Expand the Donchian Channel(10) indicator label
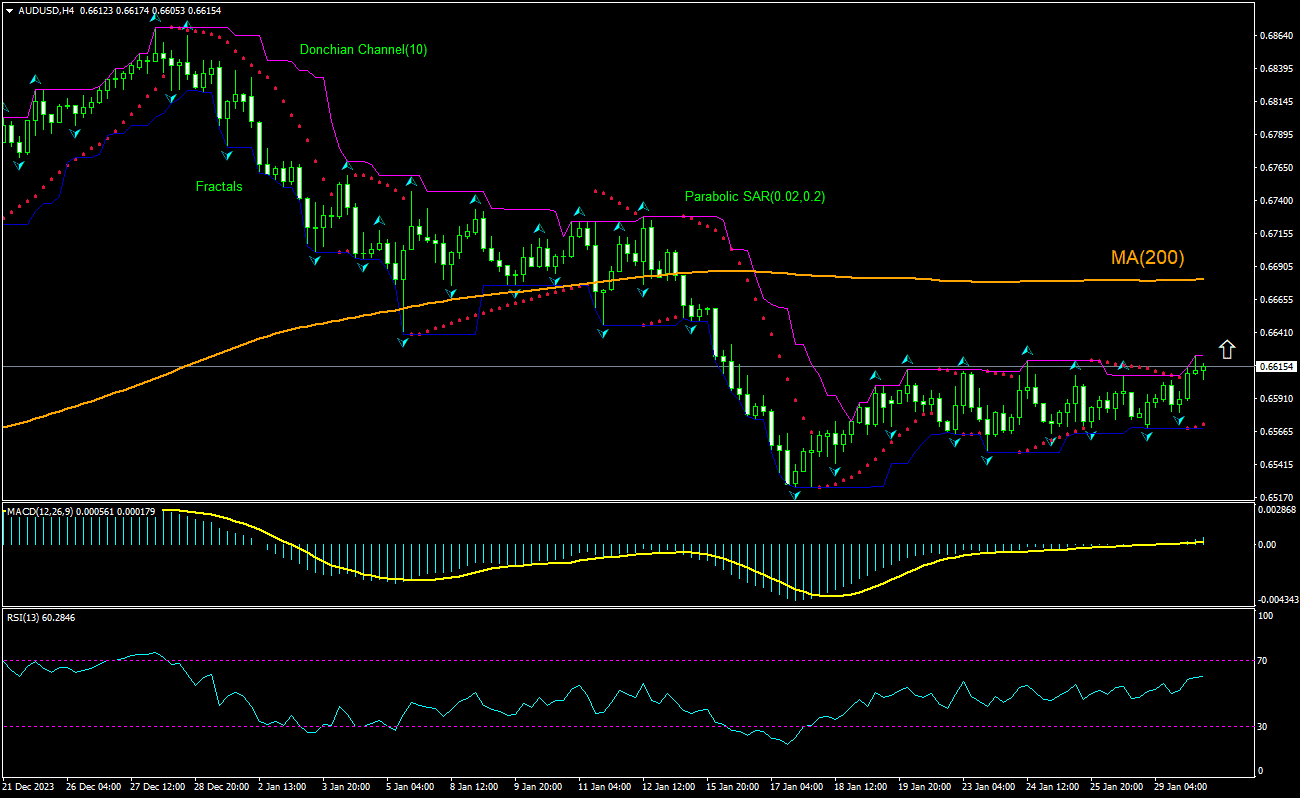The width and height of the screenshot is (1300, 798). (363, 50)
